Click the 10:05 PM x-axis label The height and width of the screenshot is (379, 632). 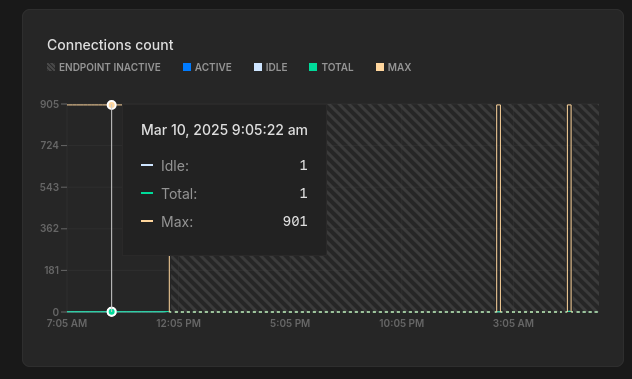pos(401,323)
